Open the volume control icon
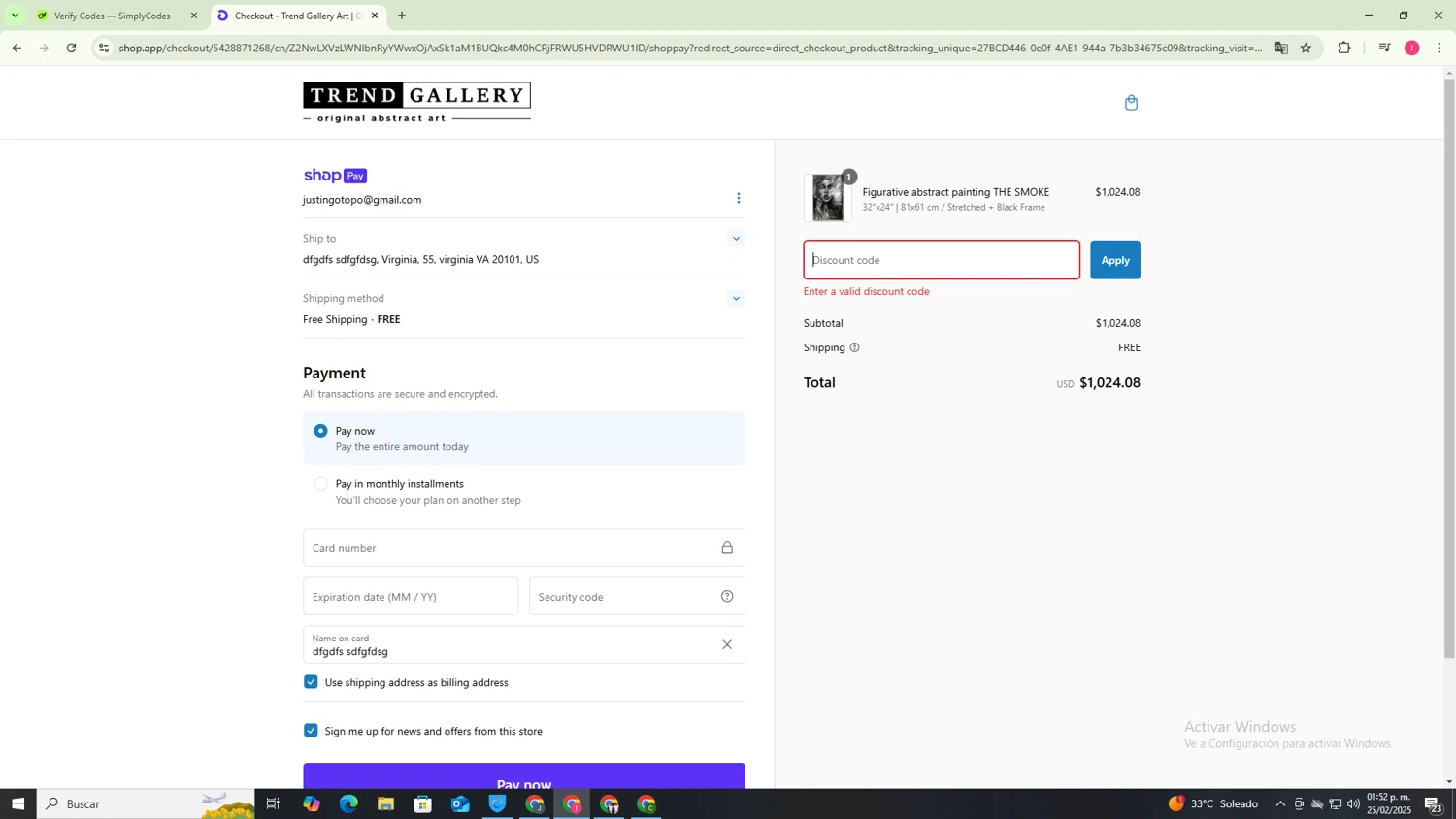This screenshot has height=819, width=1456. point(1354,804)
